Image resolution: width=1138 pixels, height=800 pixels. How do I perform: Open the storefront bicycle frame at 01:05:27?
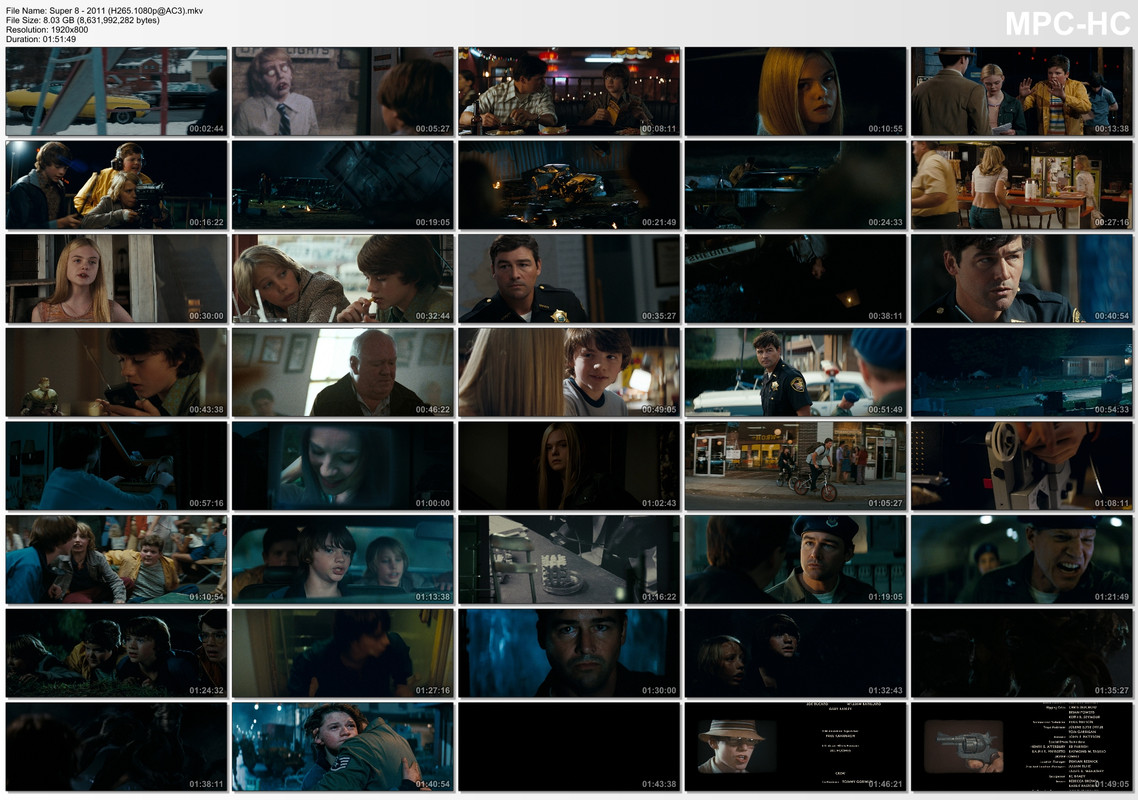(x=795, y=466)
